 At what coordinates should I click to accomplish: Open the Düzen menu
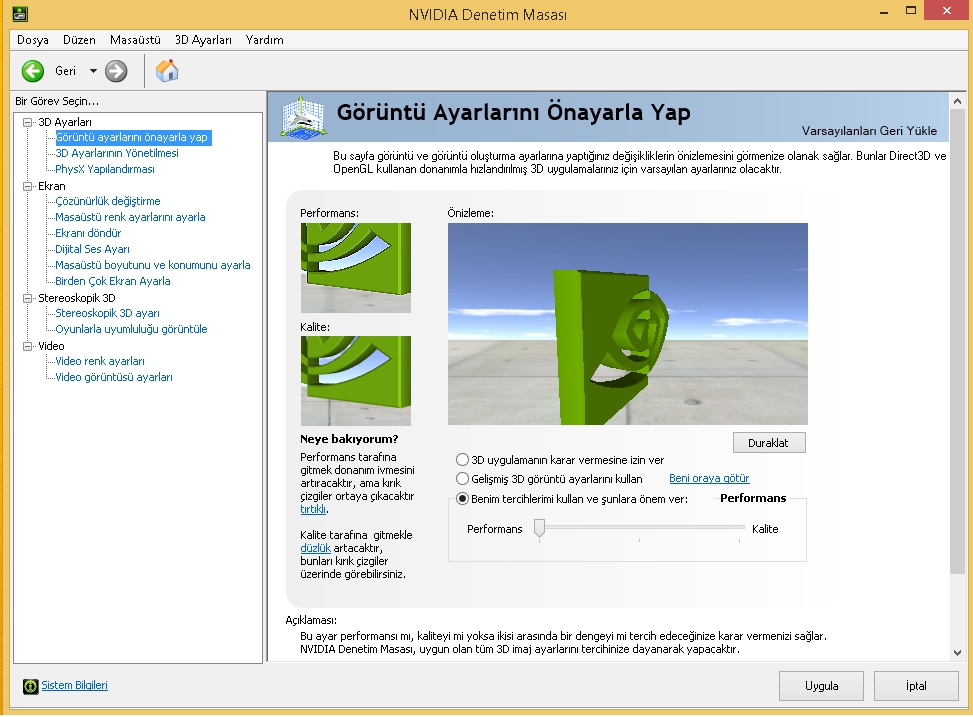[79, 40]
